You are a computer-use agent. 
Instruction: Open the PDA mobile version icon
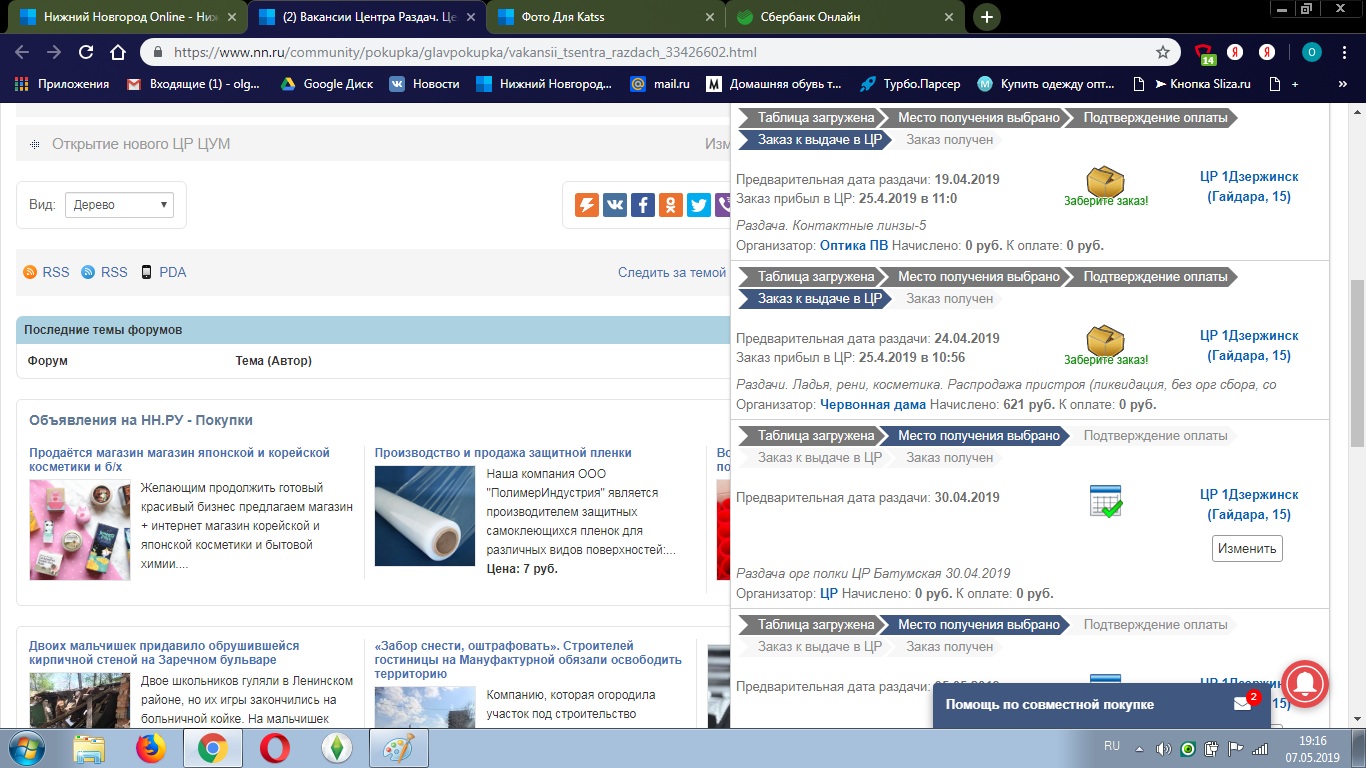(x=146, y=272)
